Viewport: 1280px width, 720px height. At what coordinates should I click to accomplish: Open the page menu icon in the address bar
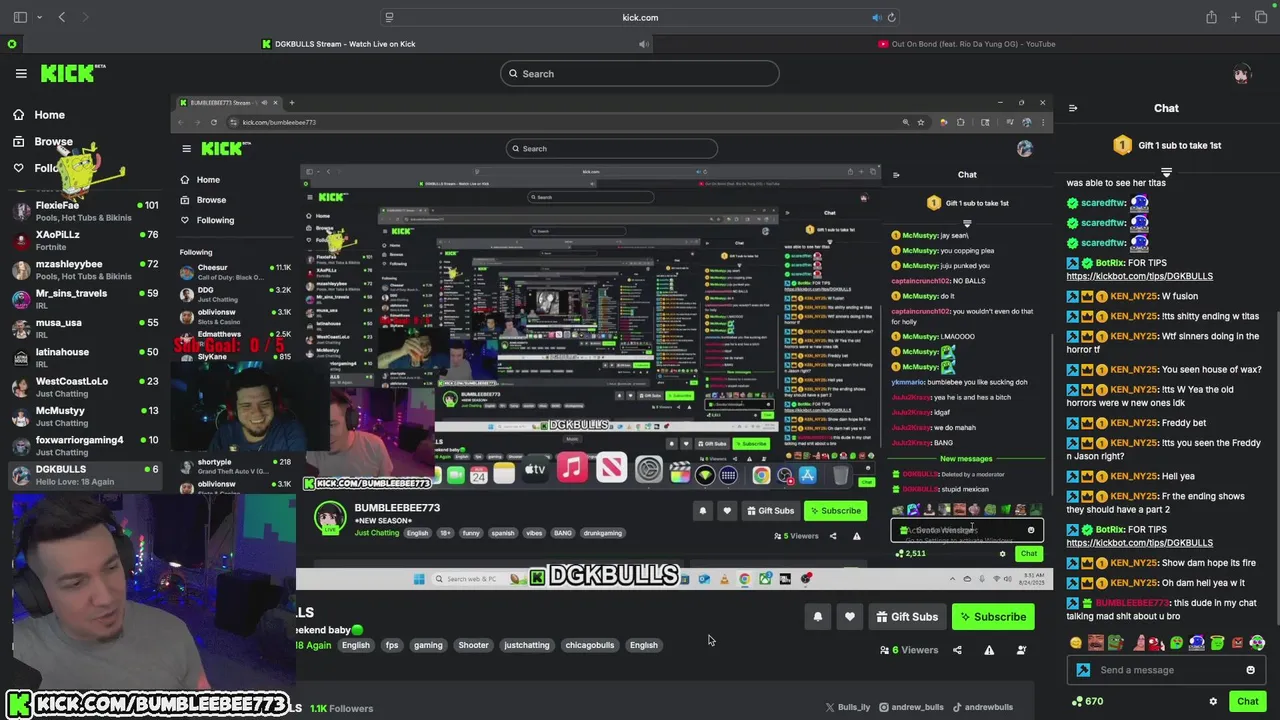pos(389,17)
